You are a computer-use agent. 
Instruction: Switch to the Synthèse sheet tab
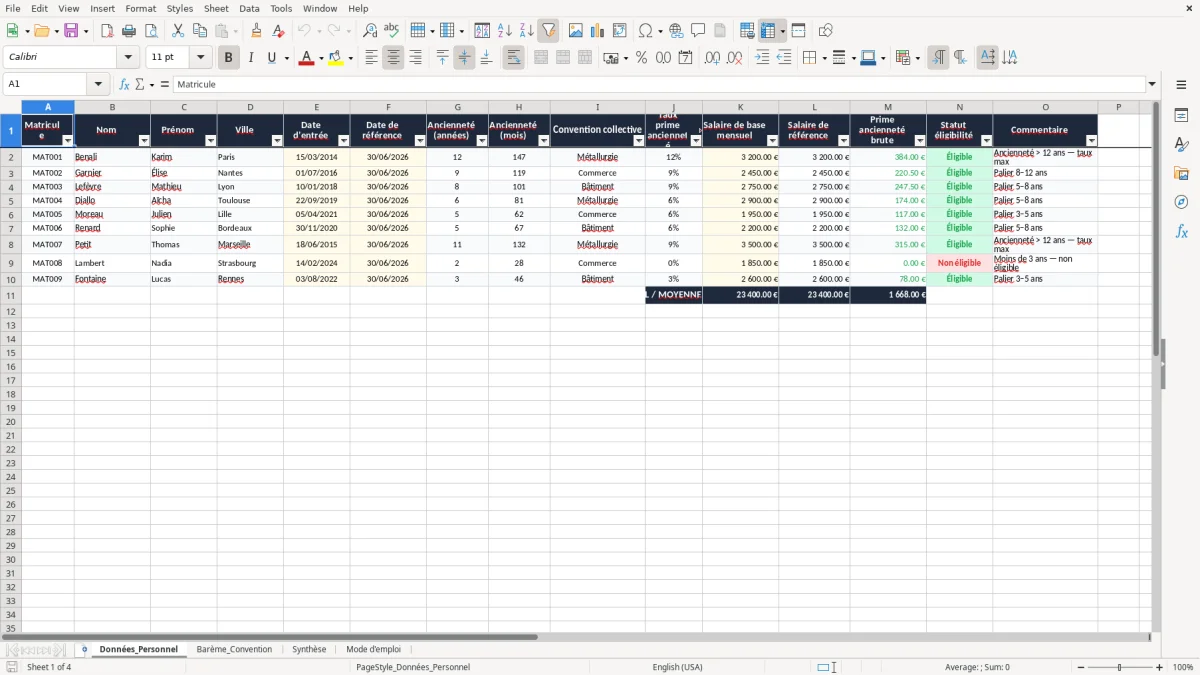click(309, 649)
